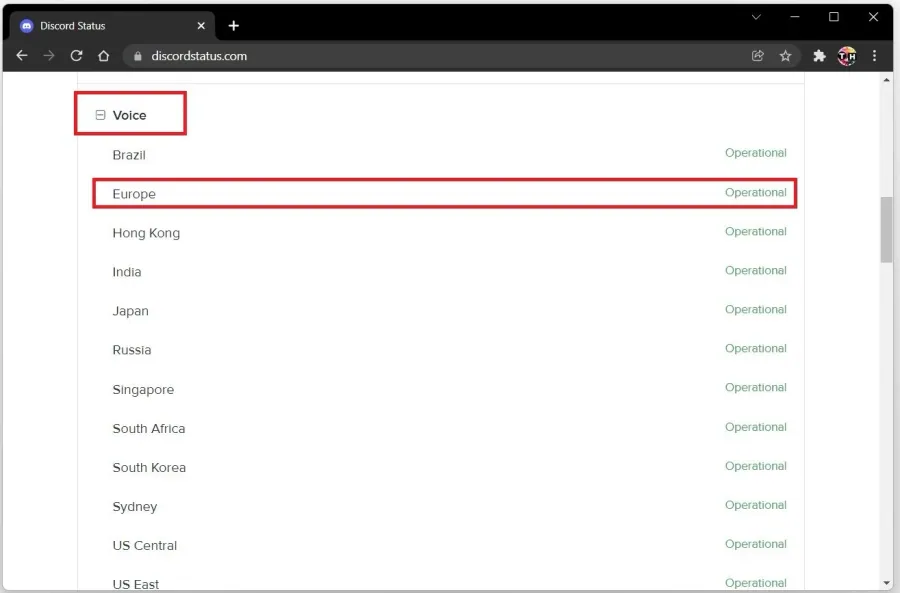Open the tab search dropdown chevron
The image size is (900, 593).
point(756,17)
